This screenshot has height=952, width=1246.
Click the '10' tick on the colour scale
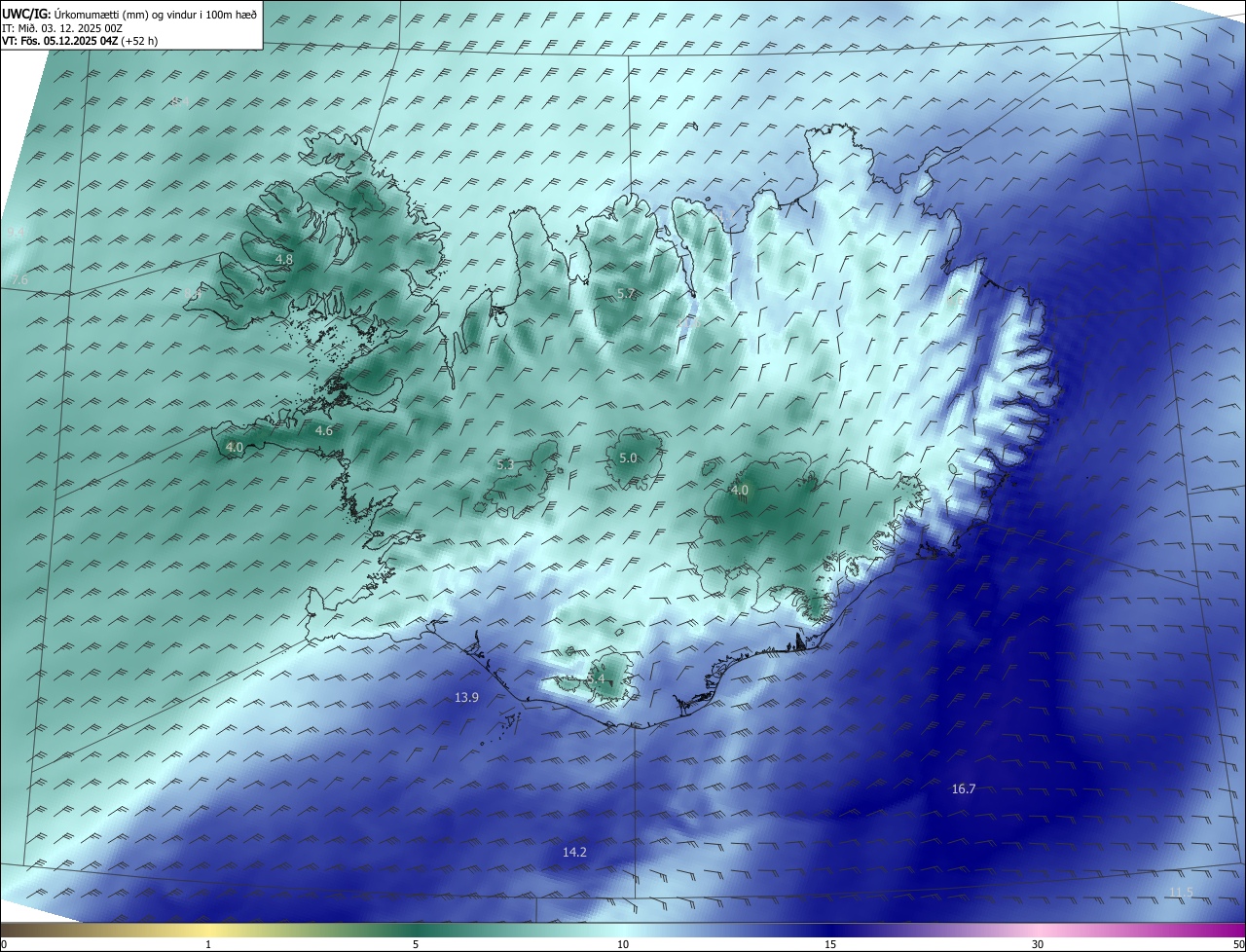tap(623, 944)
